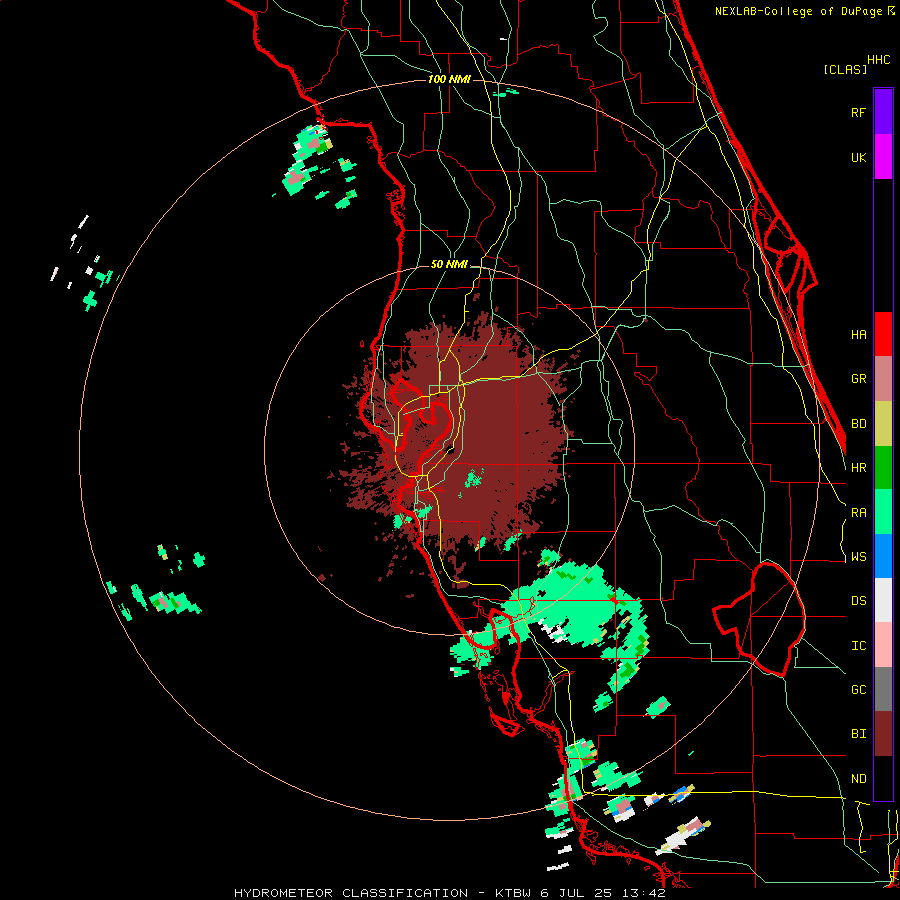Click the RF purple legend swatch
900x900 pixels.
pyautogui.click(x=883, y=112)
